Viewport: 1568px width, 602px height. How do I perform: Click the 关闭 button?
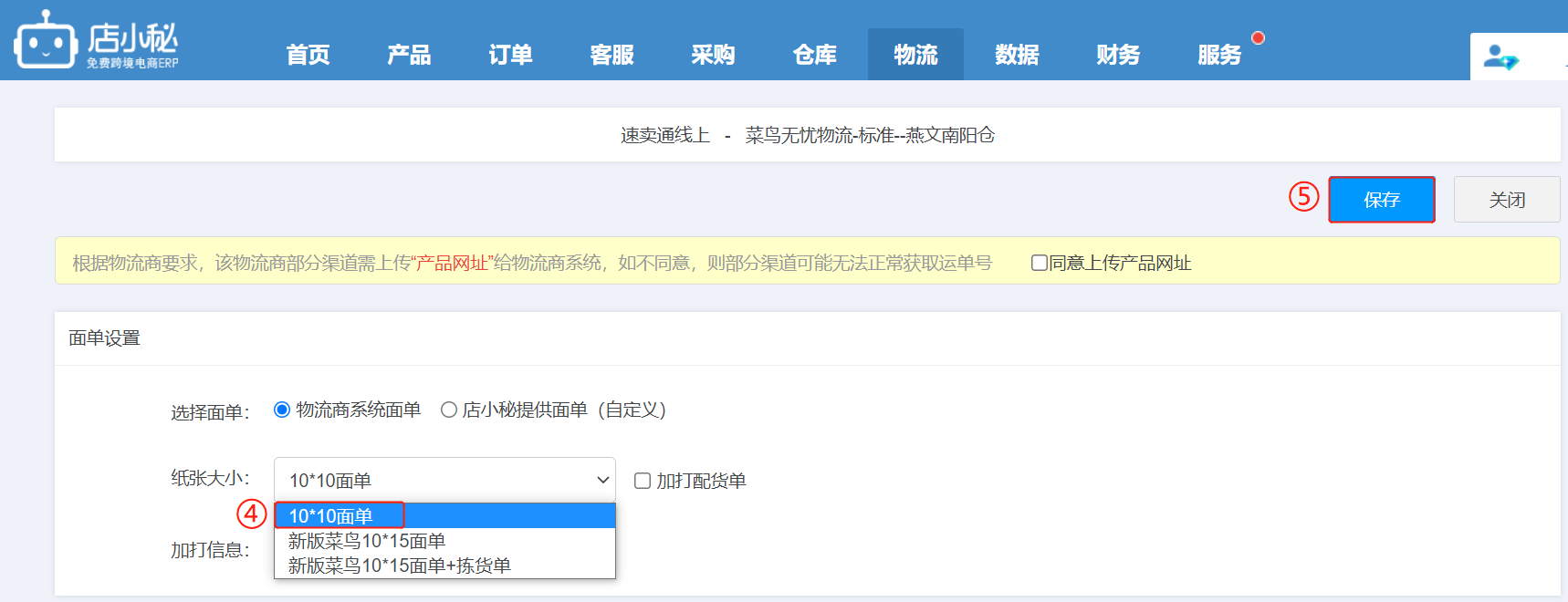pos(1507,200)
